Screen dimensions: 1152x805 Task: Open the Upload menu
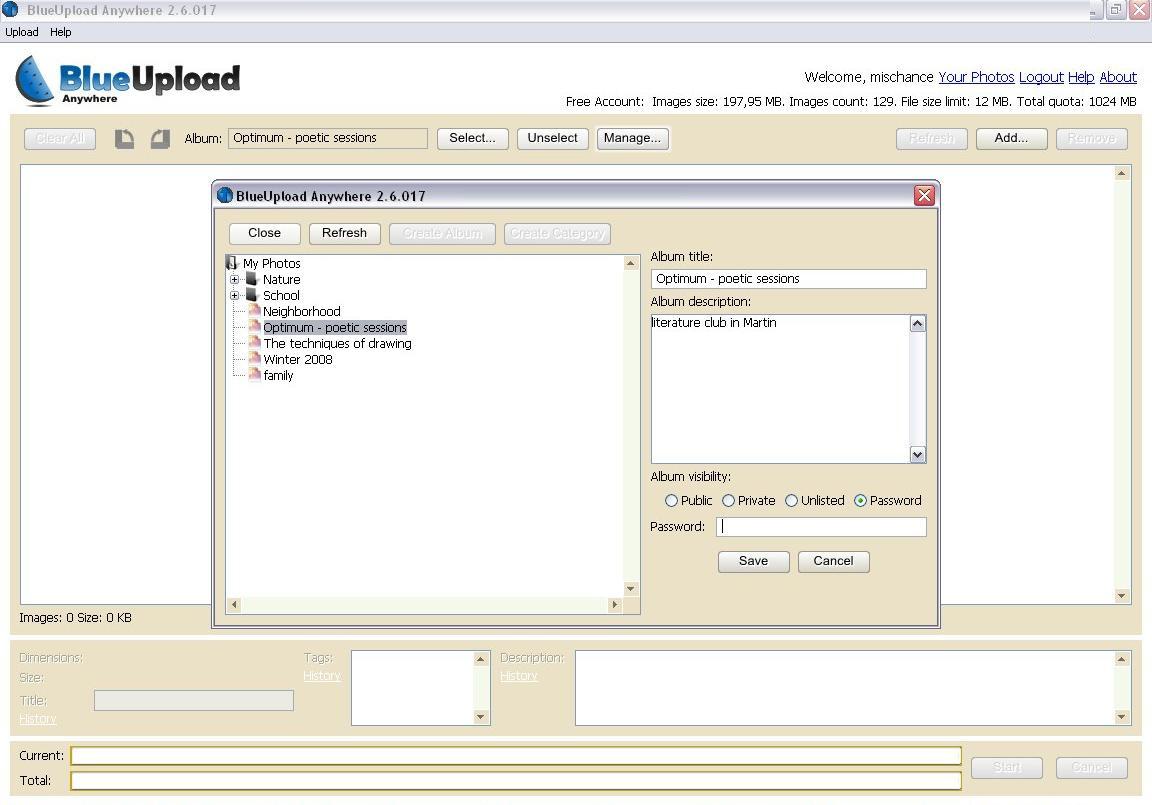[21, 32]
